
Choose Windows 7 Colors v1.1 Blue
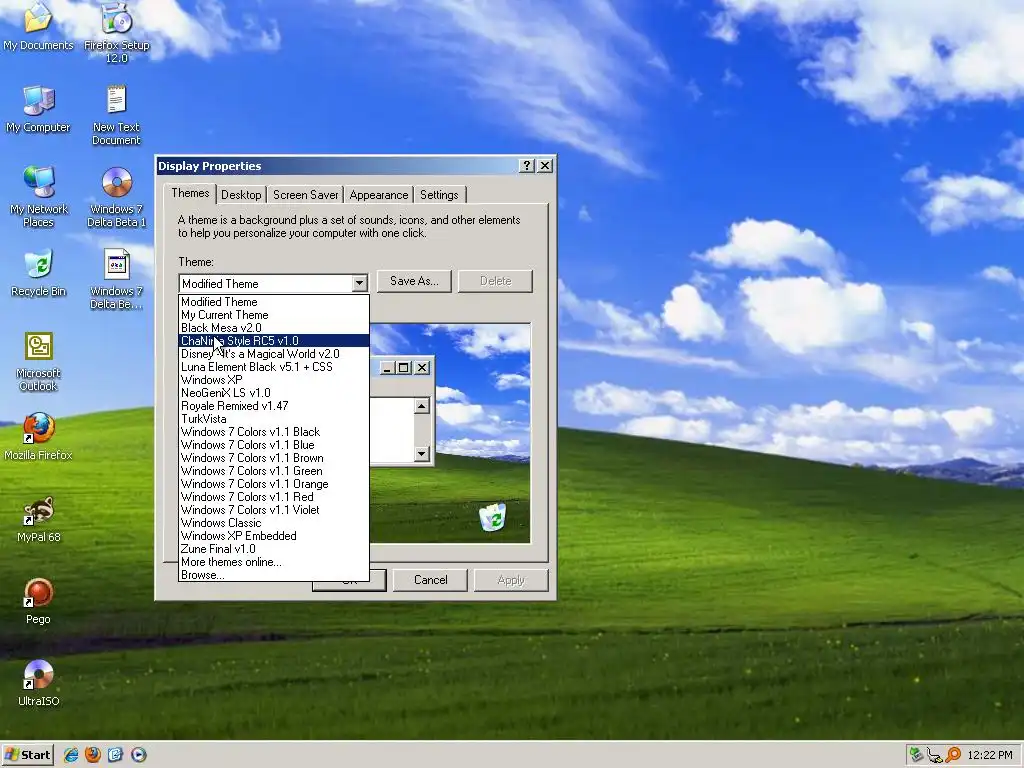point(274,445)
